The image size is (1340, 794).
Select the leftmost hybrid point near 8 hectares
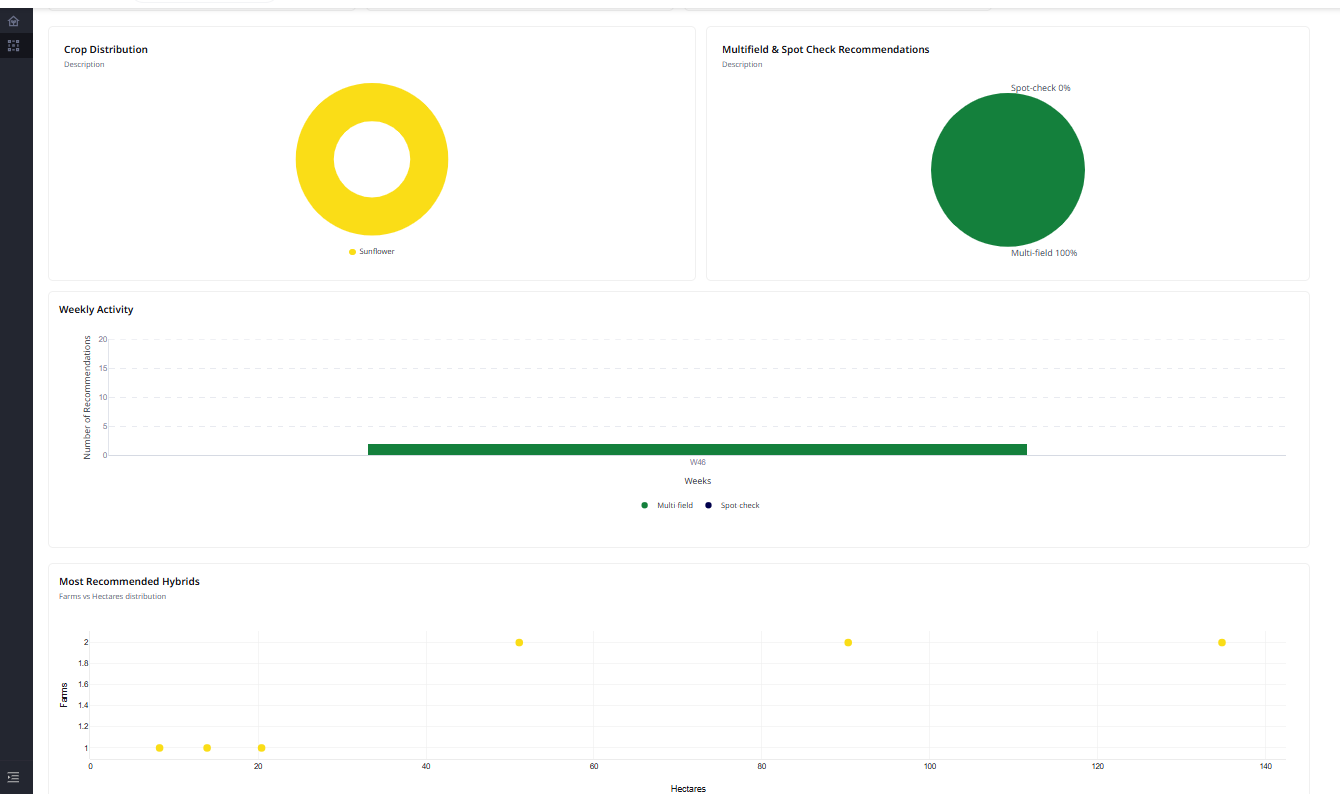pyautogui.click(x=159, y=748)
